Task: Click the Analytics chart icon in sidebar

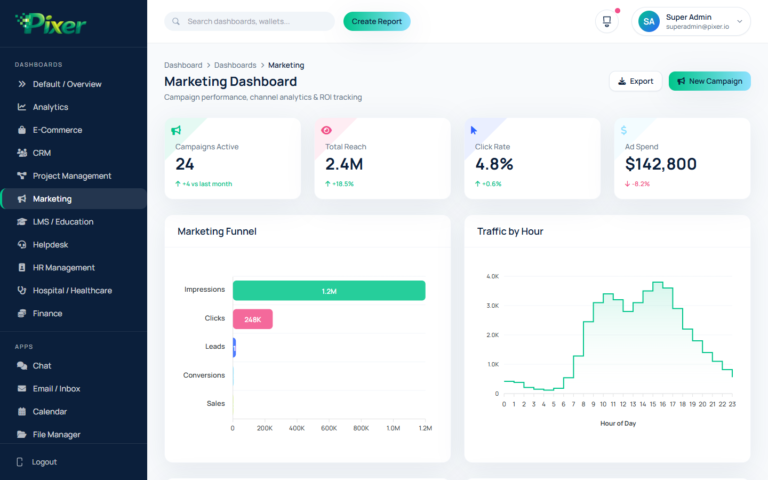Action: [x=22, y=107]
